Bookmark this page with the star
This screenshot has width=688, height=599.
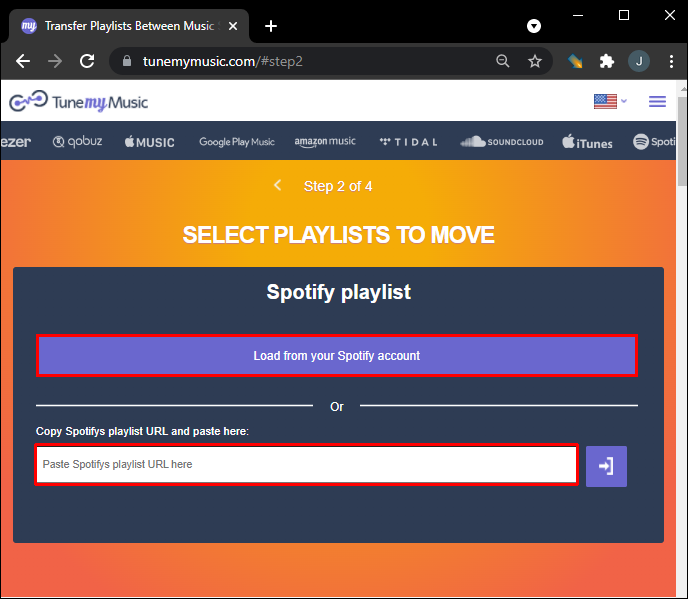(535, 61)
